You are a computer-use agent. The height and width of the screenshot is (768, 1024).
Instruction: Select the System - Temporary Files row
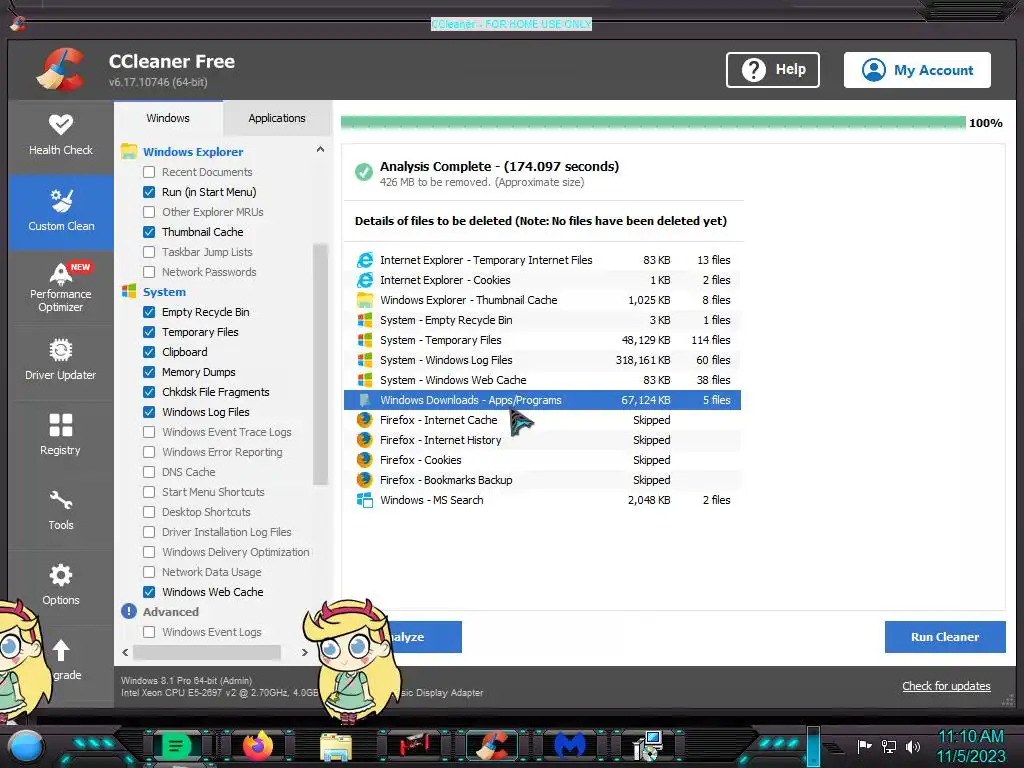pos(542,340)
